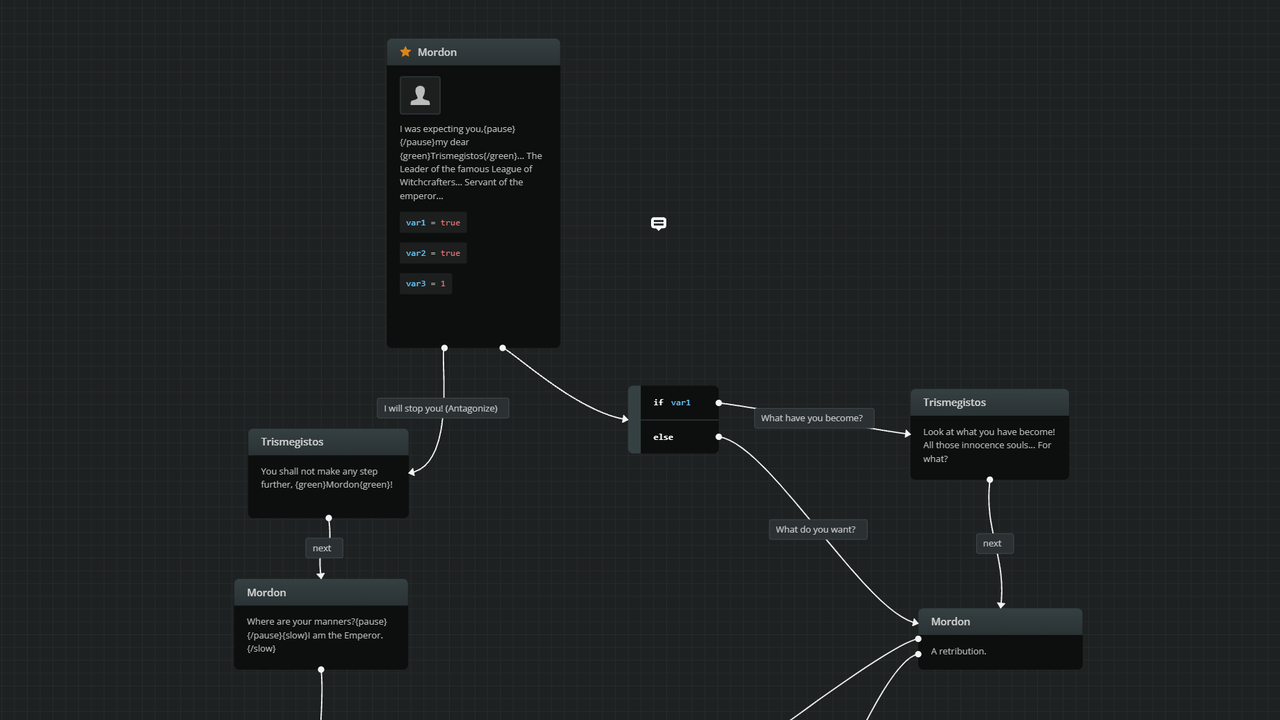The height and width of the screenshot is (720, 1280).
Task: Select the 'I will stop you! (Antagonize)' link label
Action: 443,408
